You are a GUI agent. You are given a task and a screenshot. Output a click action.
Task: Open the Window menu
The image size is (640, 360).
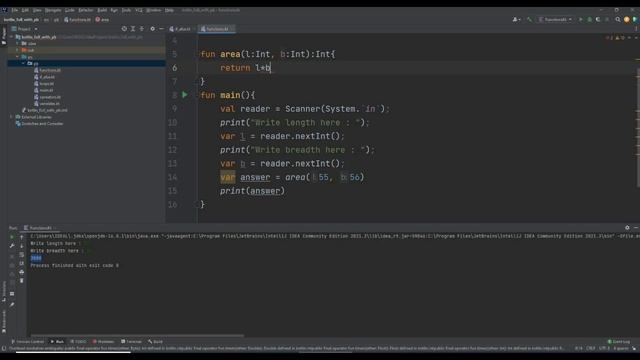(x=153, y=10)
